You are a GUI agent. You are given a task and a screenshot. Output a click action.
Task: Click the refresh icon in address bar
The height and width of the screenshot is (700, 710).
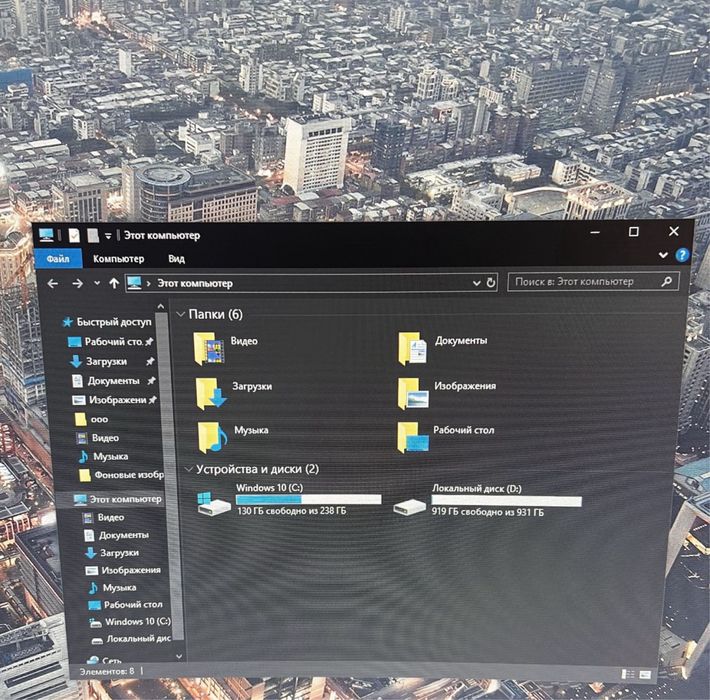click(x=491, y=283)
